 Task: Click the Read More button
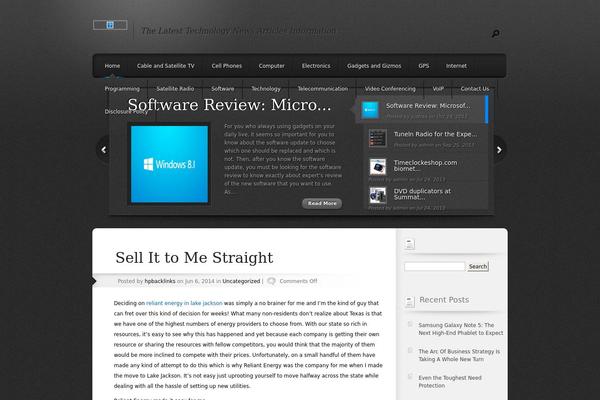[x=322, y=203]
